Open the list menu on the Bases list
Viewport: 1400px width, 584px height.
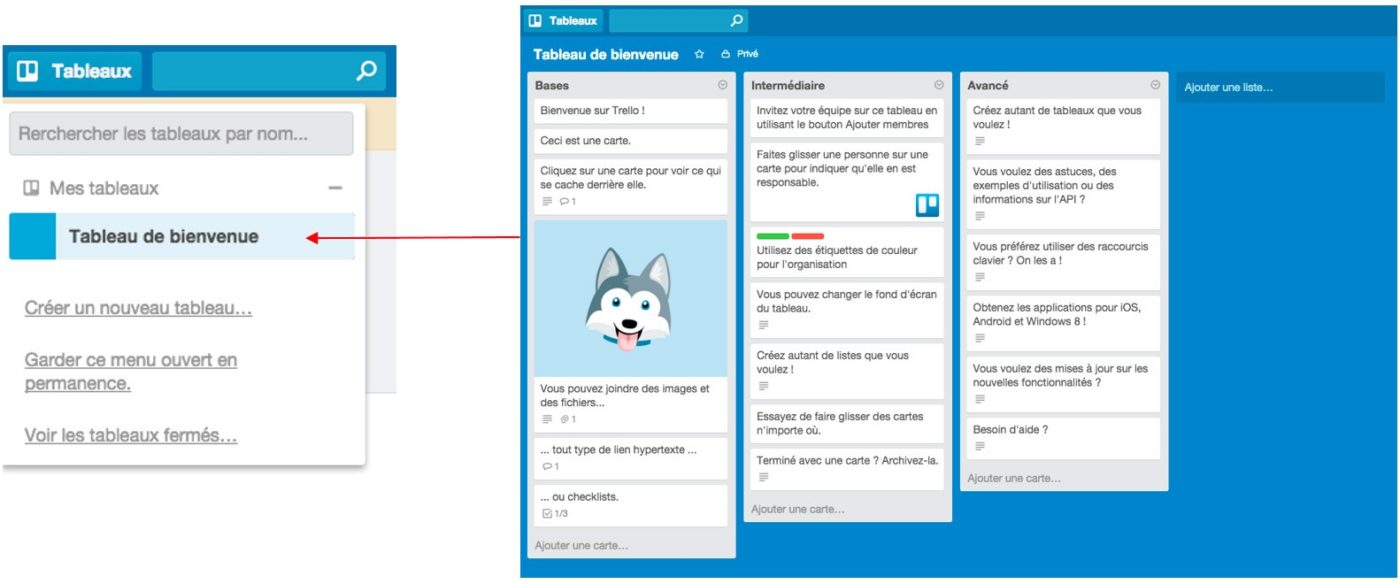[722, 85]
